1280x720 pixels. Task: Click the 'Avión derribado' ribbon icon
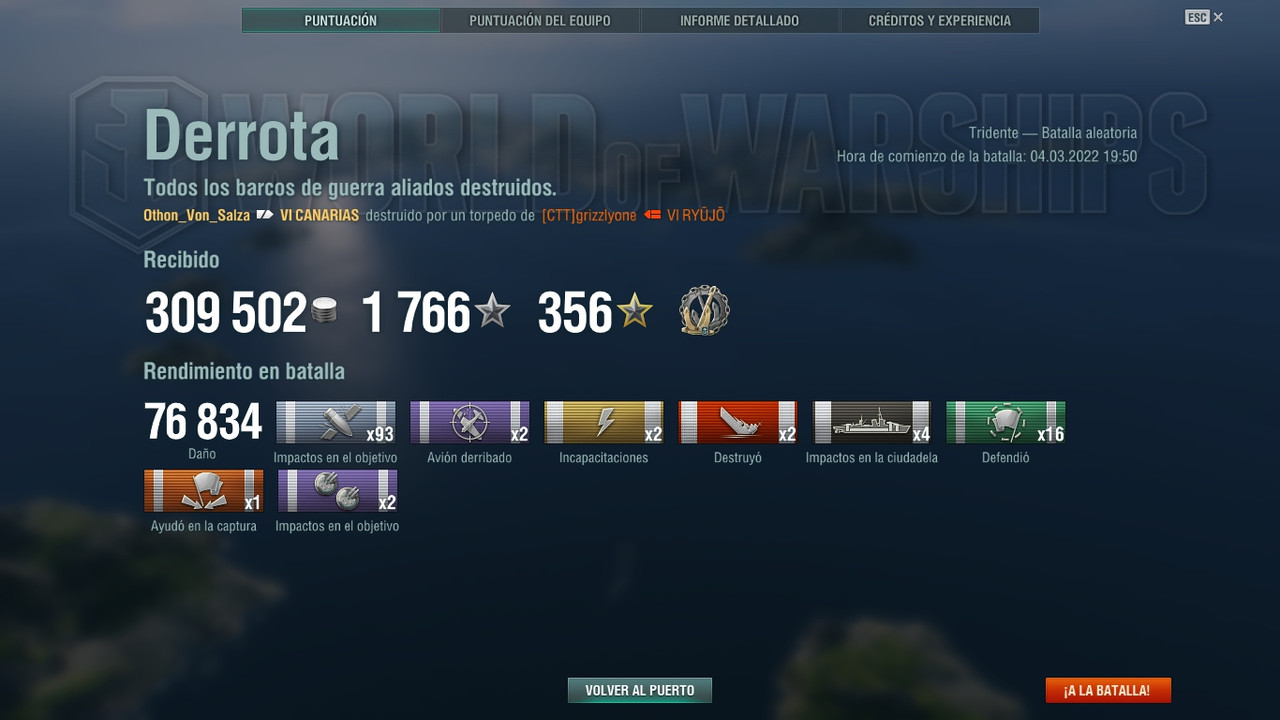pos(470,422)
